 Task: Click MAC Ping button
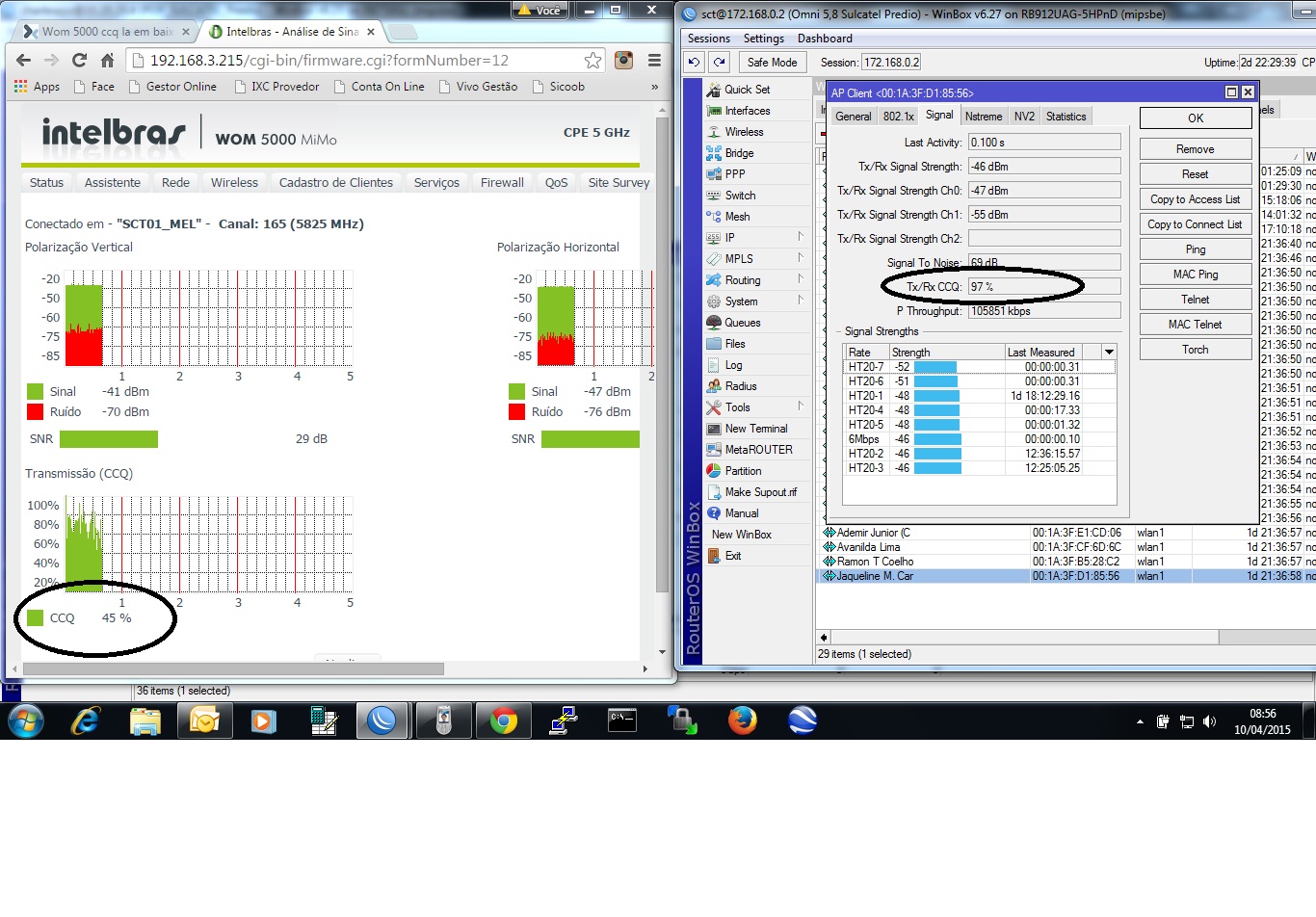tap(1196, 275)
